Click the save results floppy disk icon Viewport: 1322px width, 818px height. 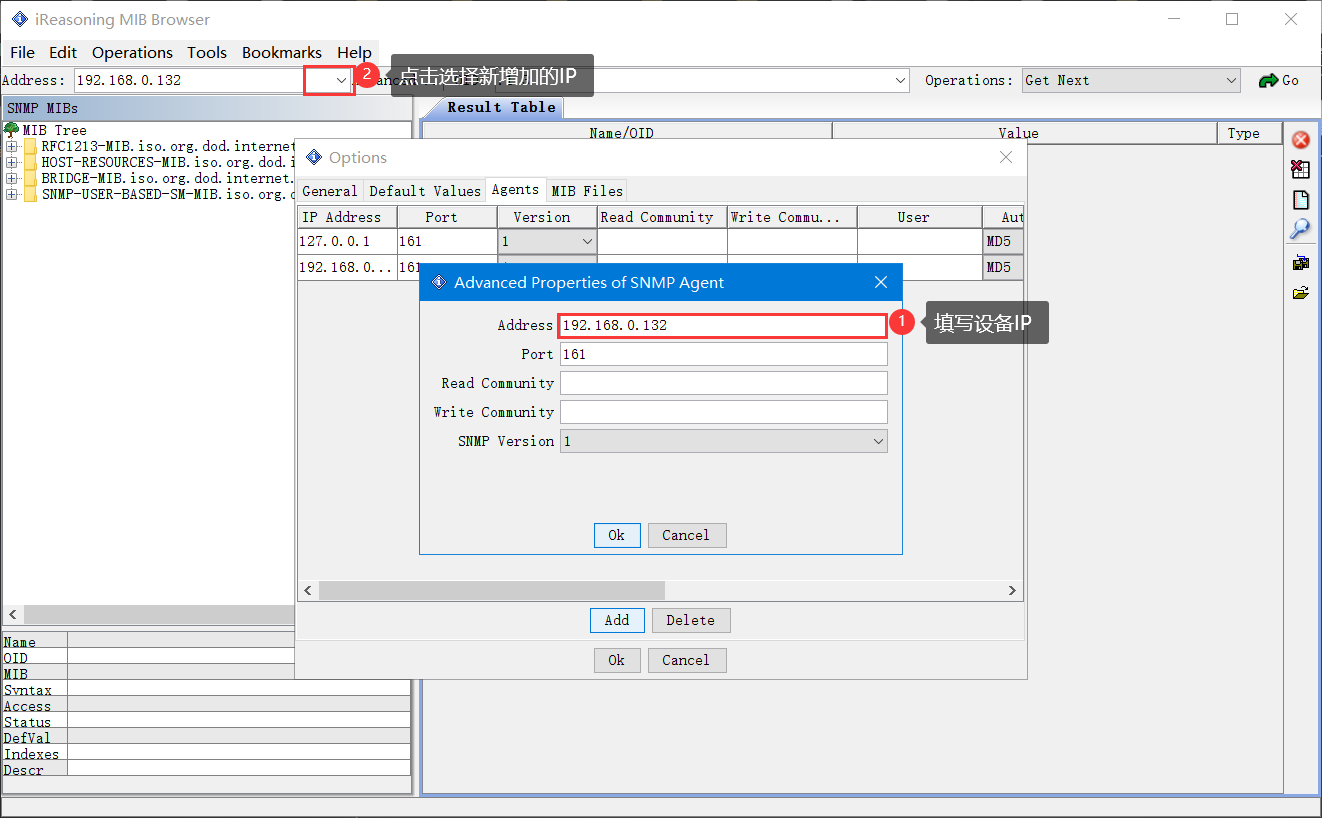pyautogui.click(x=1300, y=263)
